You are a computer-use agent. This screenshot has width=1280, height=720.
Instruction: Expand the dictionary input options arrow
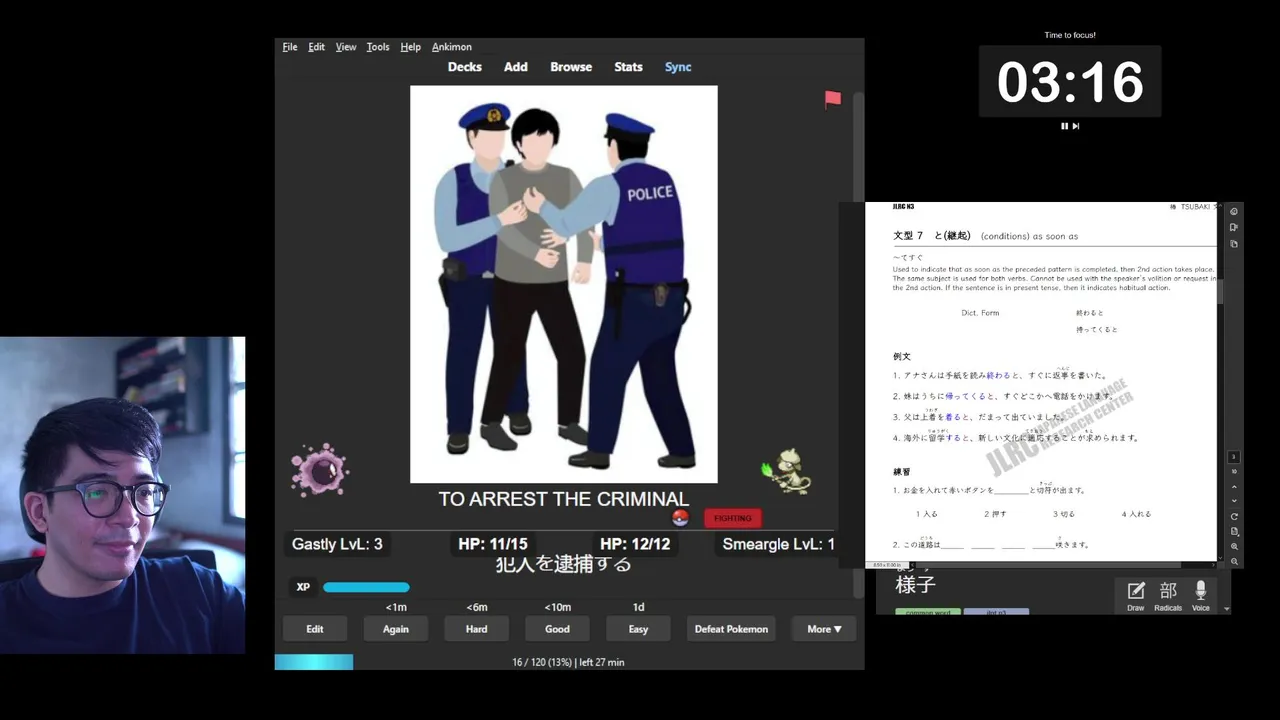1227,608
